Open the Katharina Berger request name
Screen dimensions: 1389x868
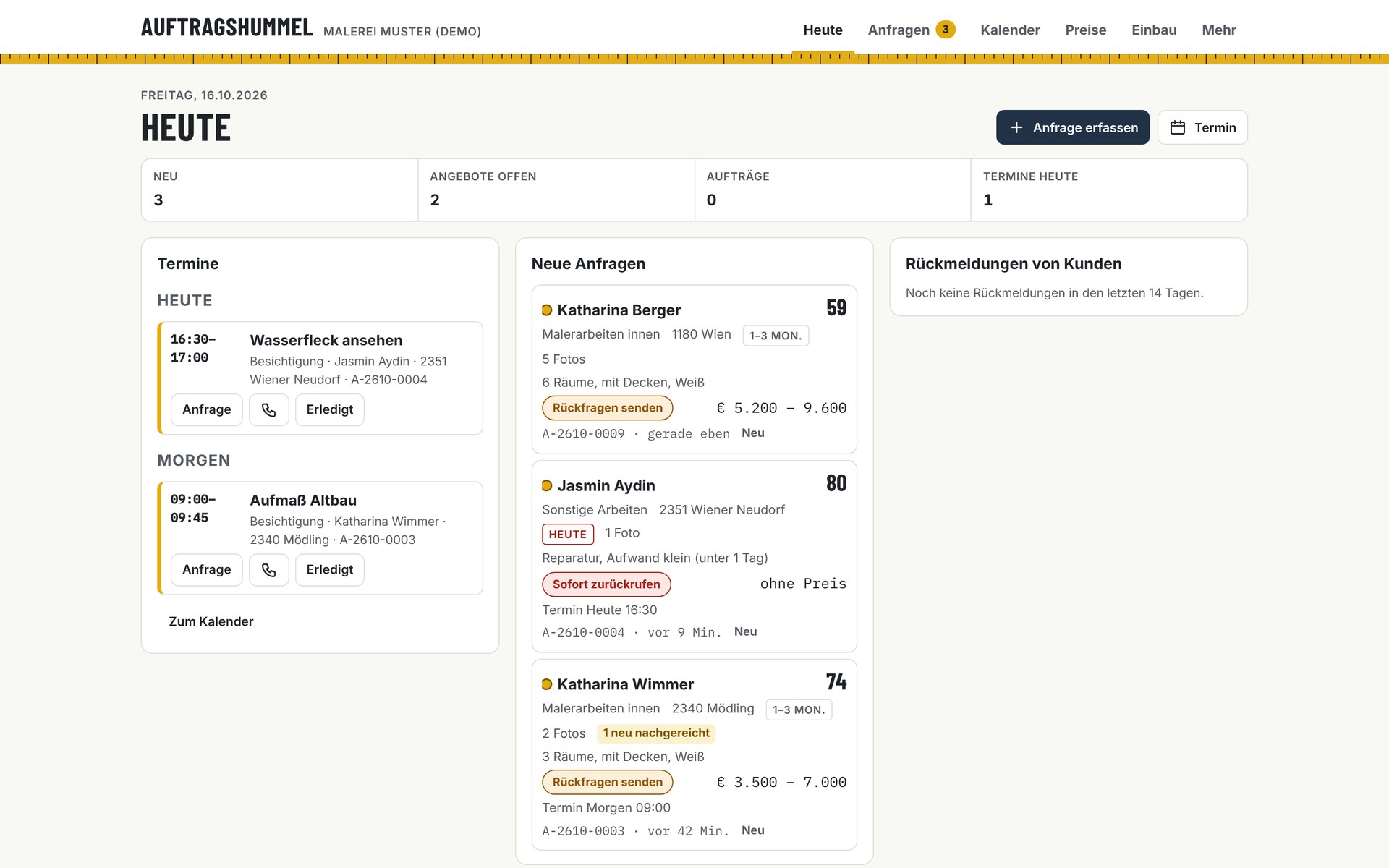[x=619, y=310]
